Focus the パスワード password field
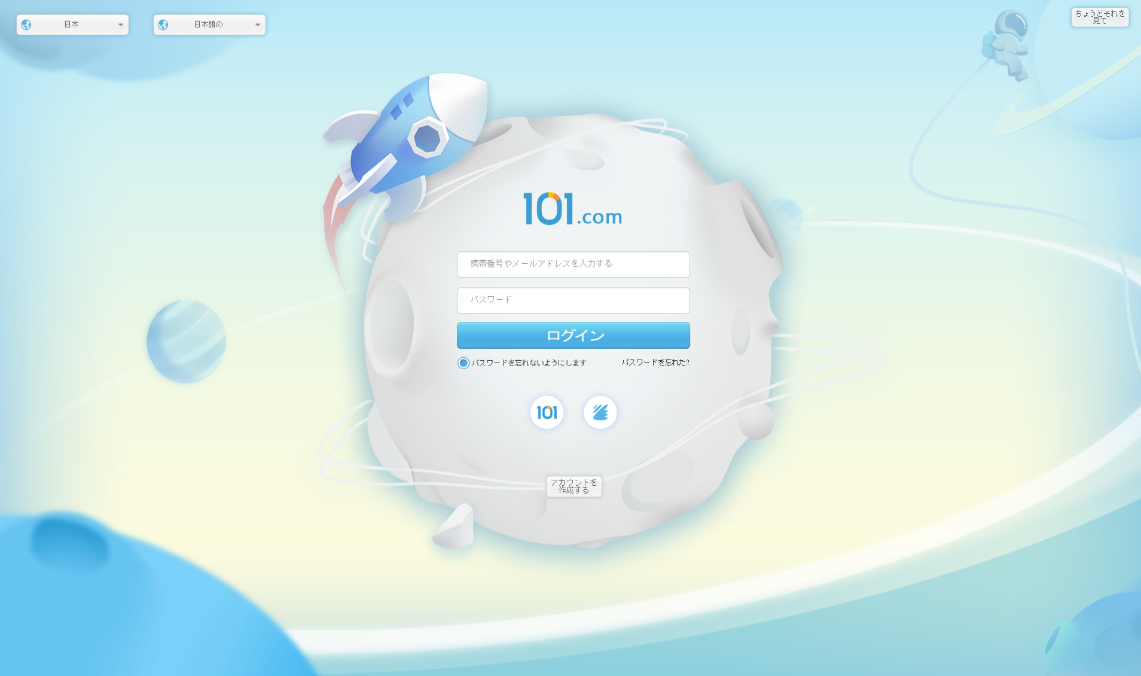Screen dimensions: 1141x676 tap(572, 300)
